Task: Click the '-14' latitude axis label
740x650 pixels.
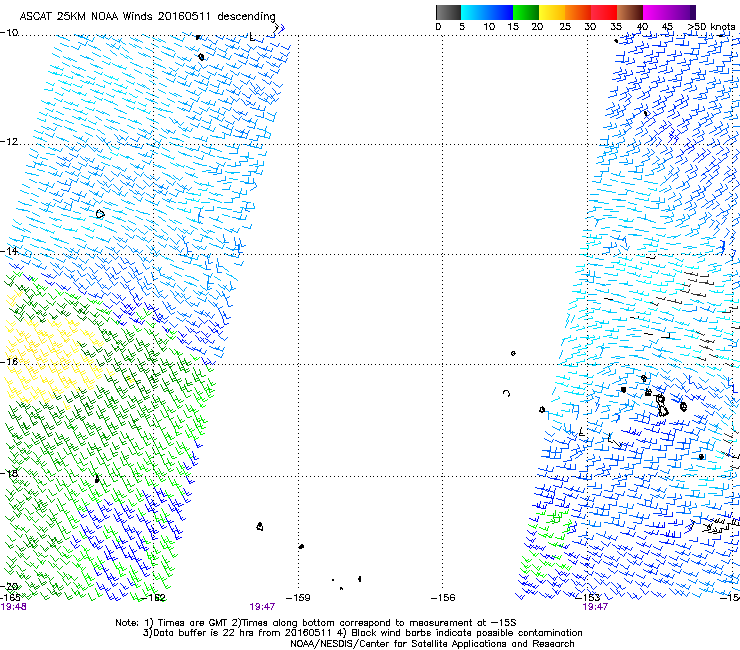Action: click(x=9, y=251)
